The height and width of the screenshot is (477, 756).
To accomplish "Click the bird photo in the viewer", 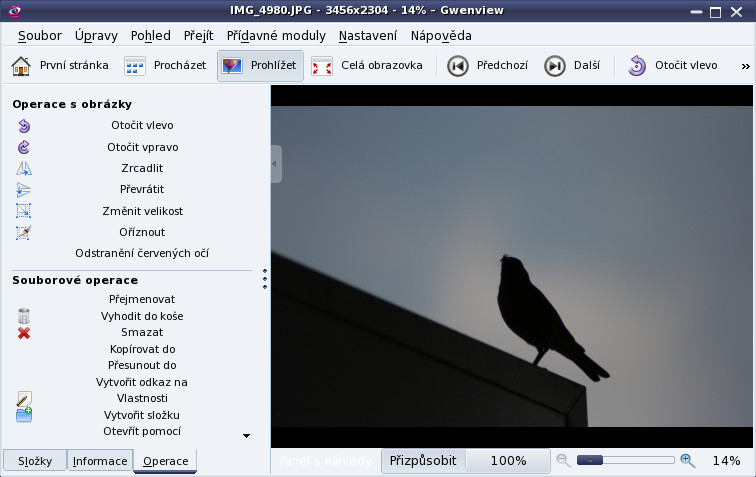I will [512, 266].
